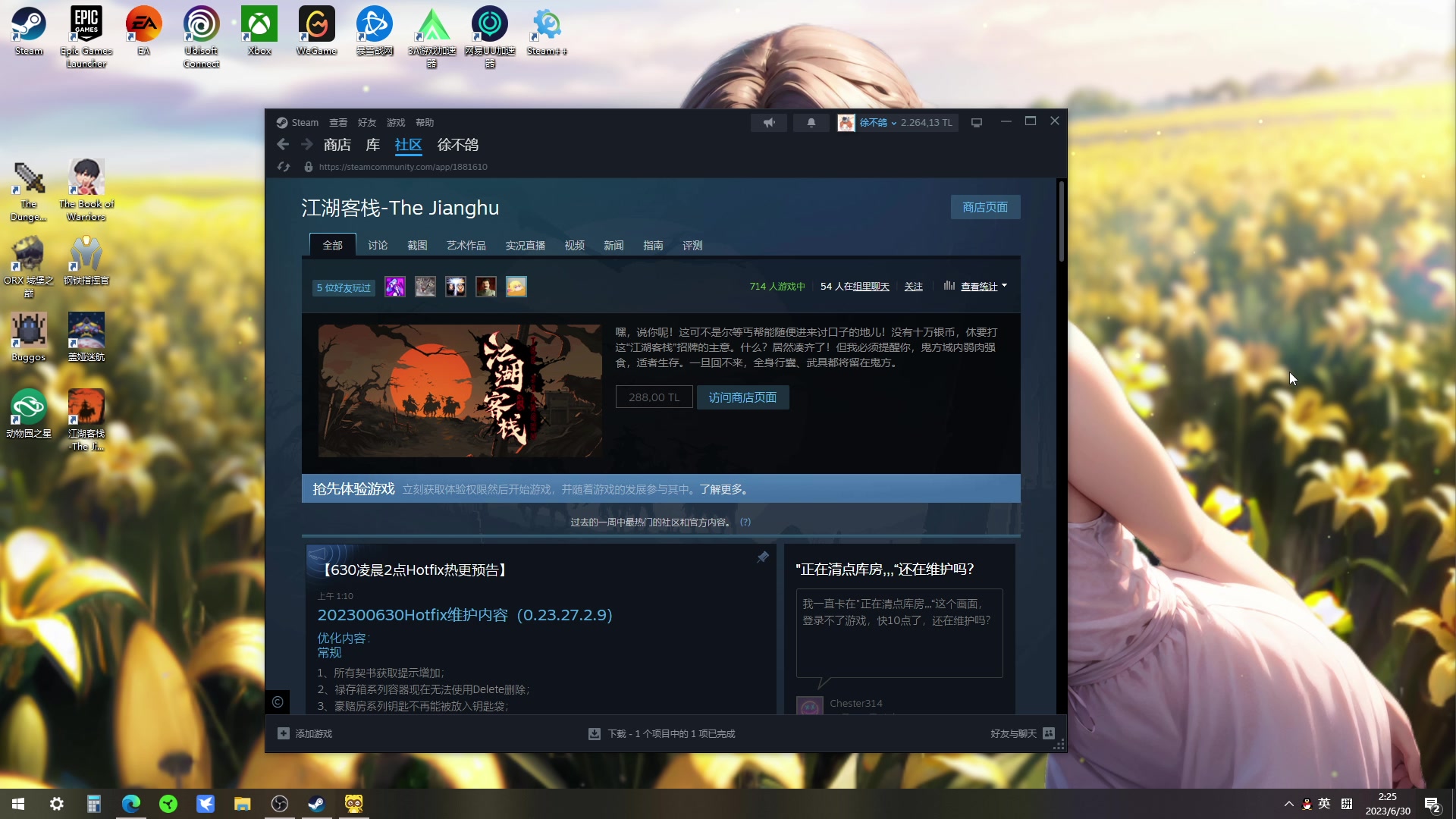This screenshot has height=819, width=1456.
Task: Select the 实况直播 tab
Action: coord(526,245)
